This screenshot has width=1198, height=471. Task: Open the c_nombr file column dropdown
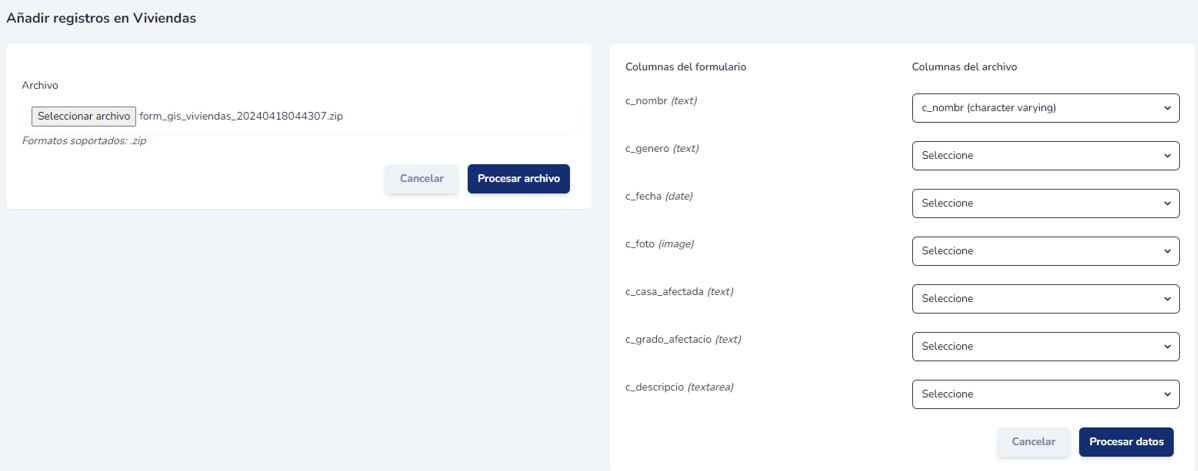[x=1045, y=108]
